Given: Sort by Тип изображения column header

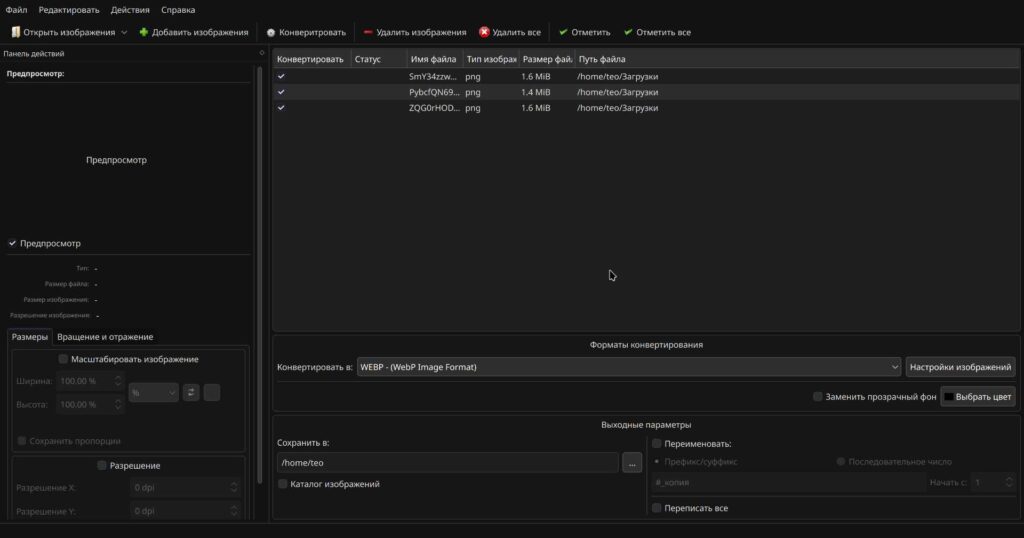Looking at the screenshot, I should pos(491,59).
